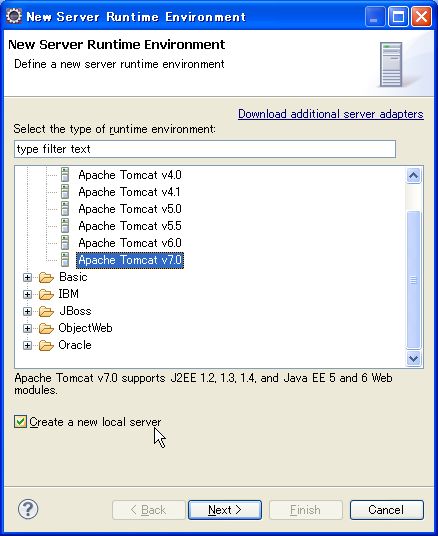Image resolution: width=438 pixels, height=536 pixels.
Task: Select Apache Tomcat v6.0 in the list
Action: point(130,243)
